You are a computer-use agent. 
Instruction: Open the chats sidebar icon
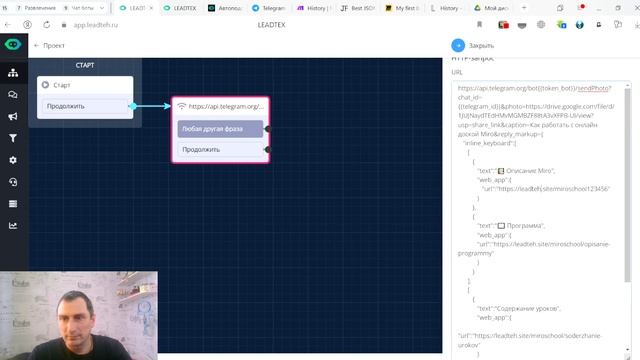pos(13,95)
